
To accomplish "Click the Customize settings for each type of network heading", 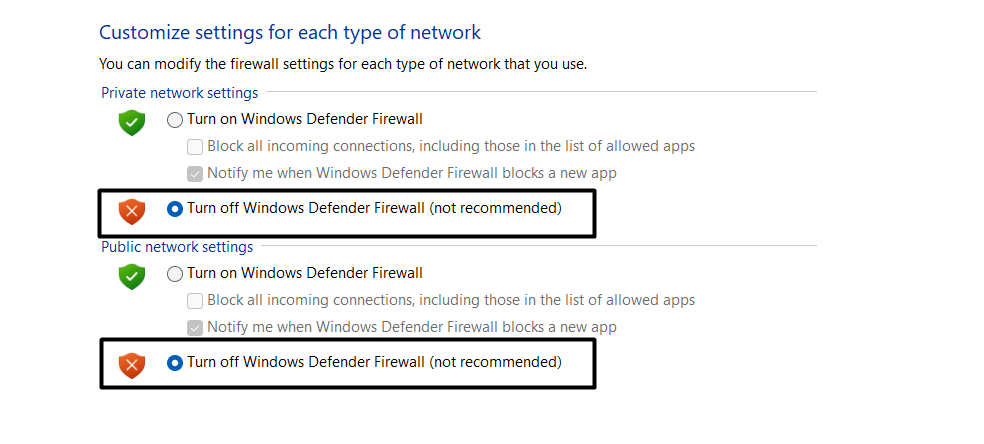I will coord(290,33).
